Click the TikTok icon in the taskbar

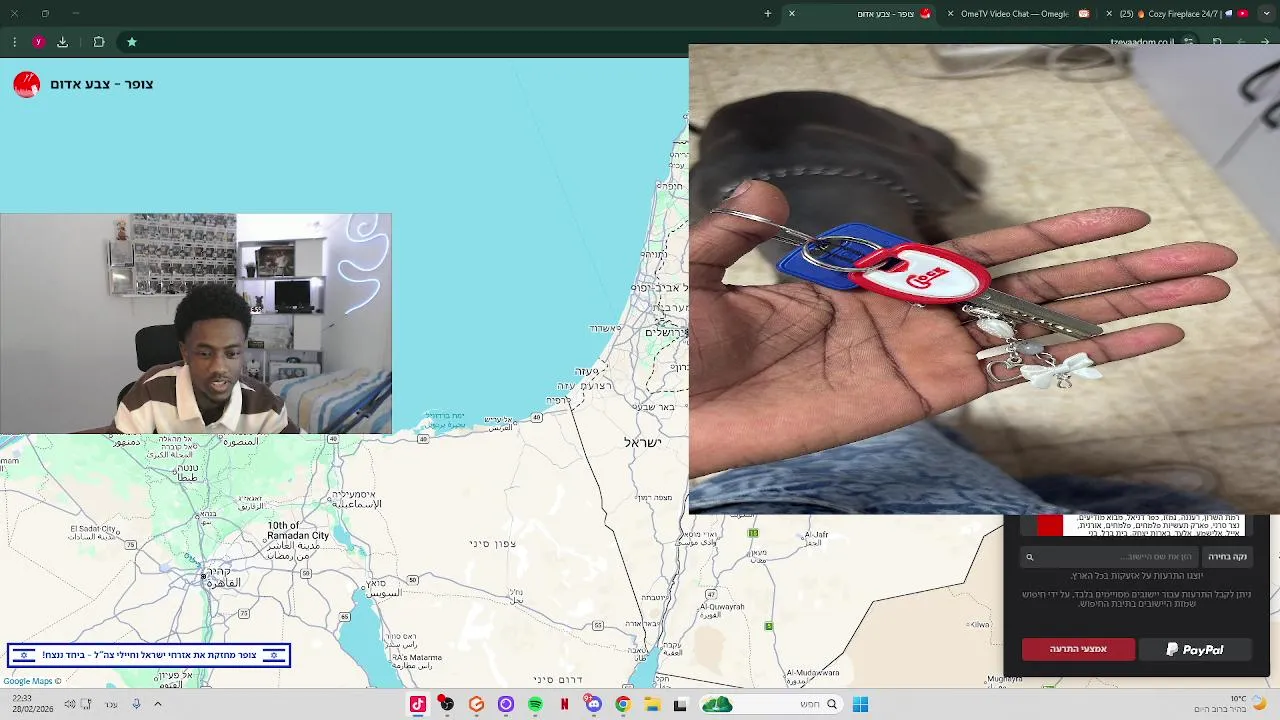coord(418,704)
